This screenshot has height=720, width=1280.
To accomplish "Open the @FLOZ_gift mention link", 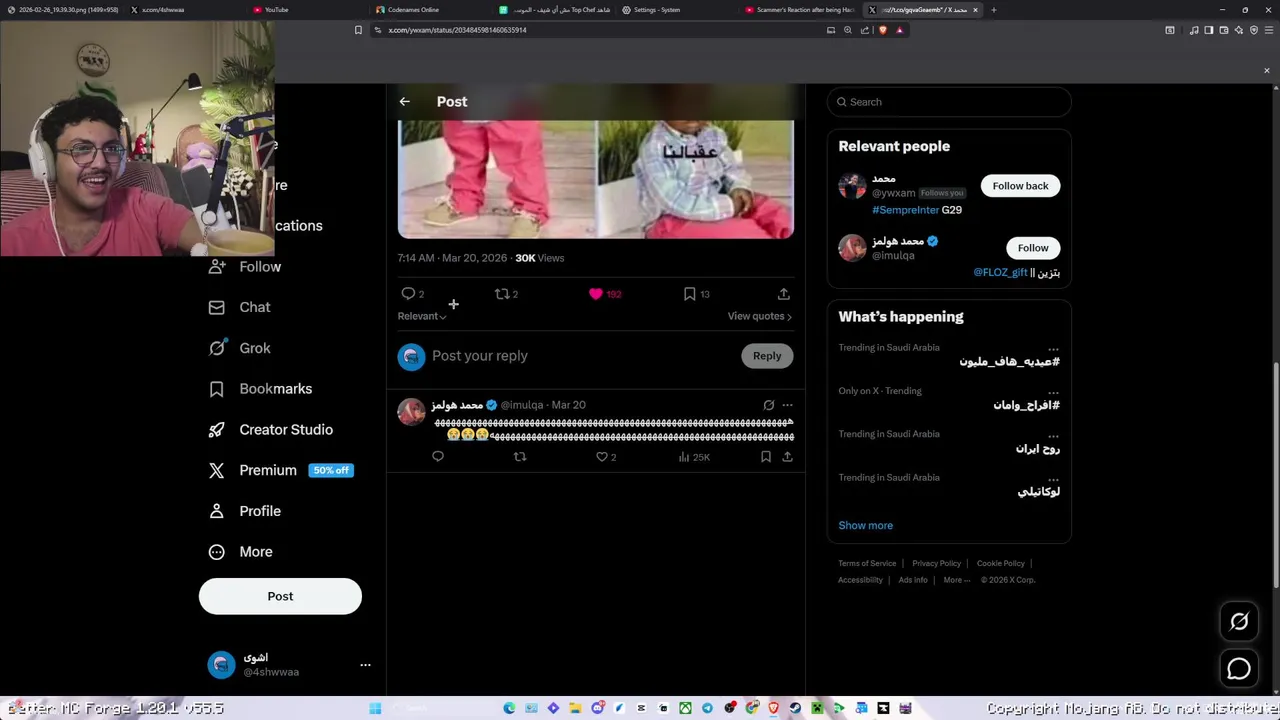I will [x=1000, y=272].
